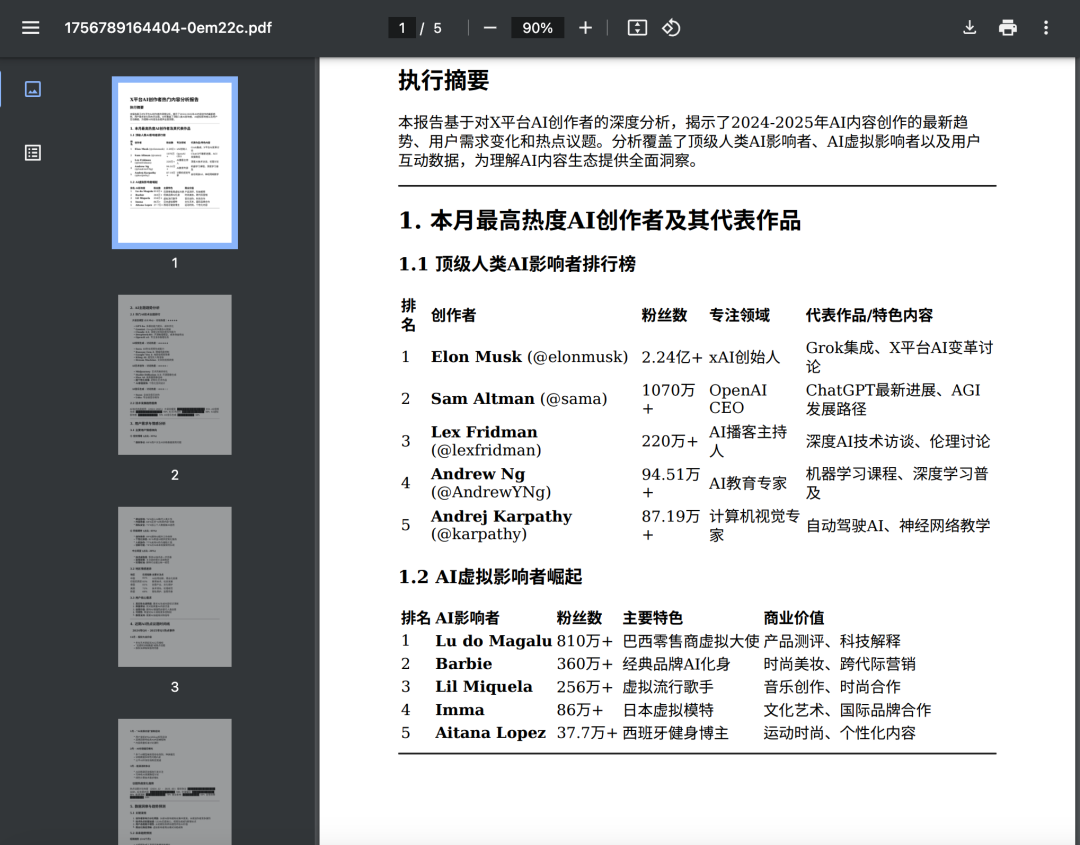Click the Lil Miquela row name
The image size is (1080, 845).
click(484, 687)
